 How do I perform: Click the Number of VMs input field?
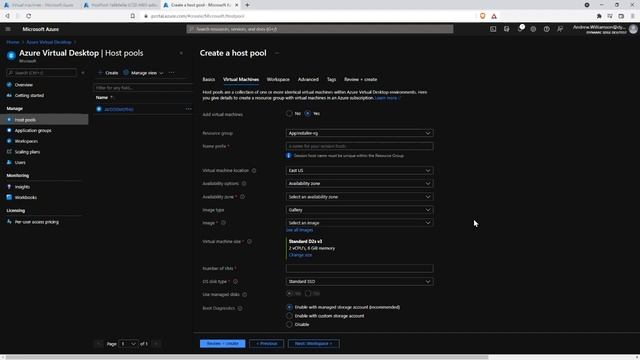tap(359, 269)
